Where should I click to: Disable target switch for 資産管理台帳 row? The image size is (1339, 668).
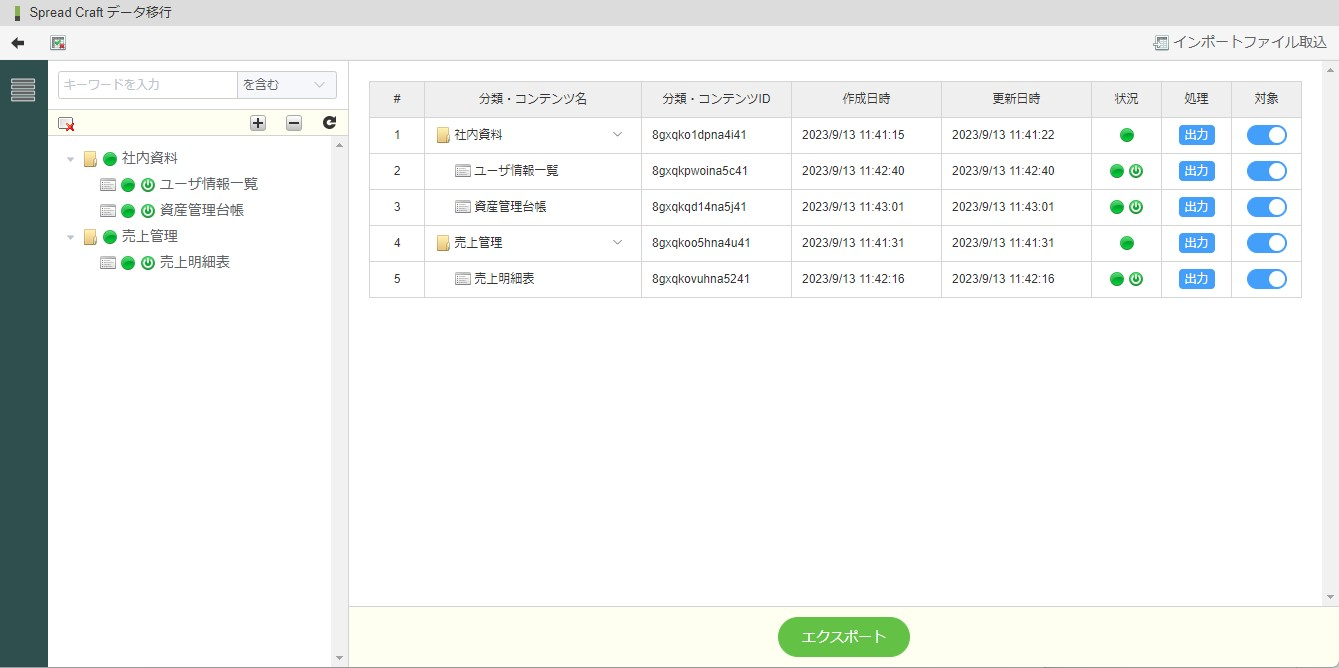point(1266,207)
